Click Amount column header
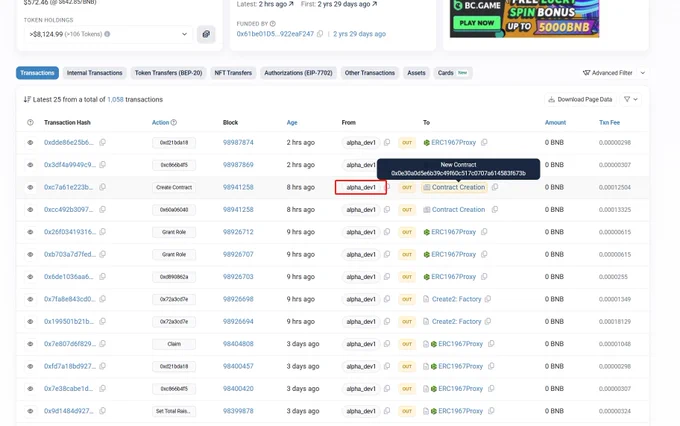 tap(555, 122)
